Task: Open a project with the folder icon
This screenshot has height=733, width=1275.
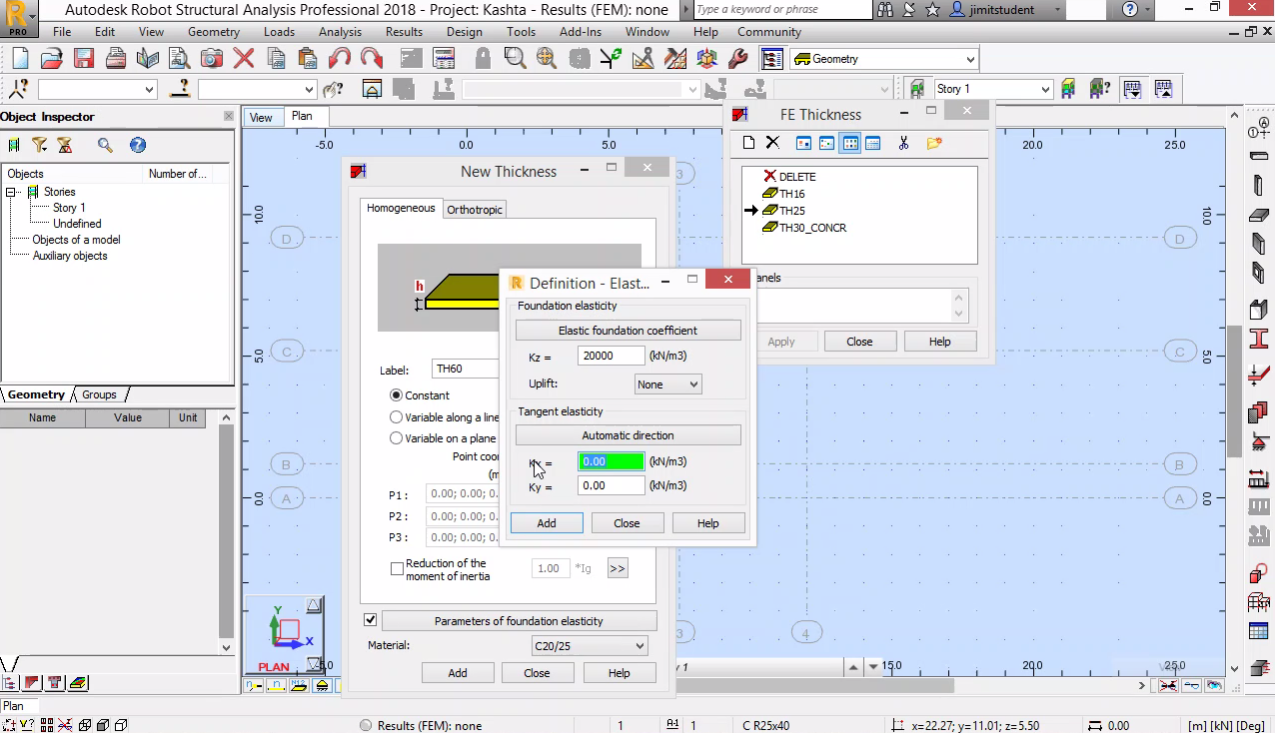Action: coord(52,59)
